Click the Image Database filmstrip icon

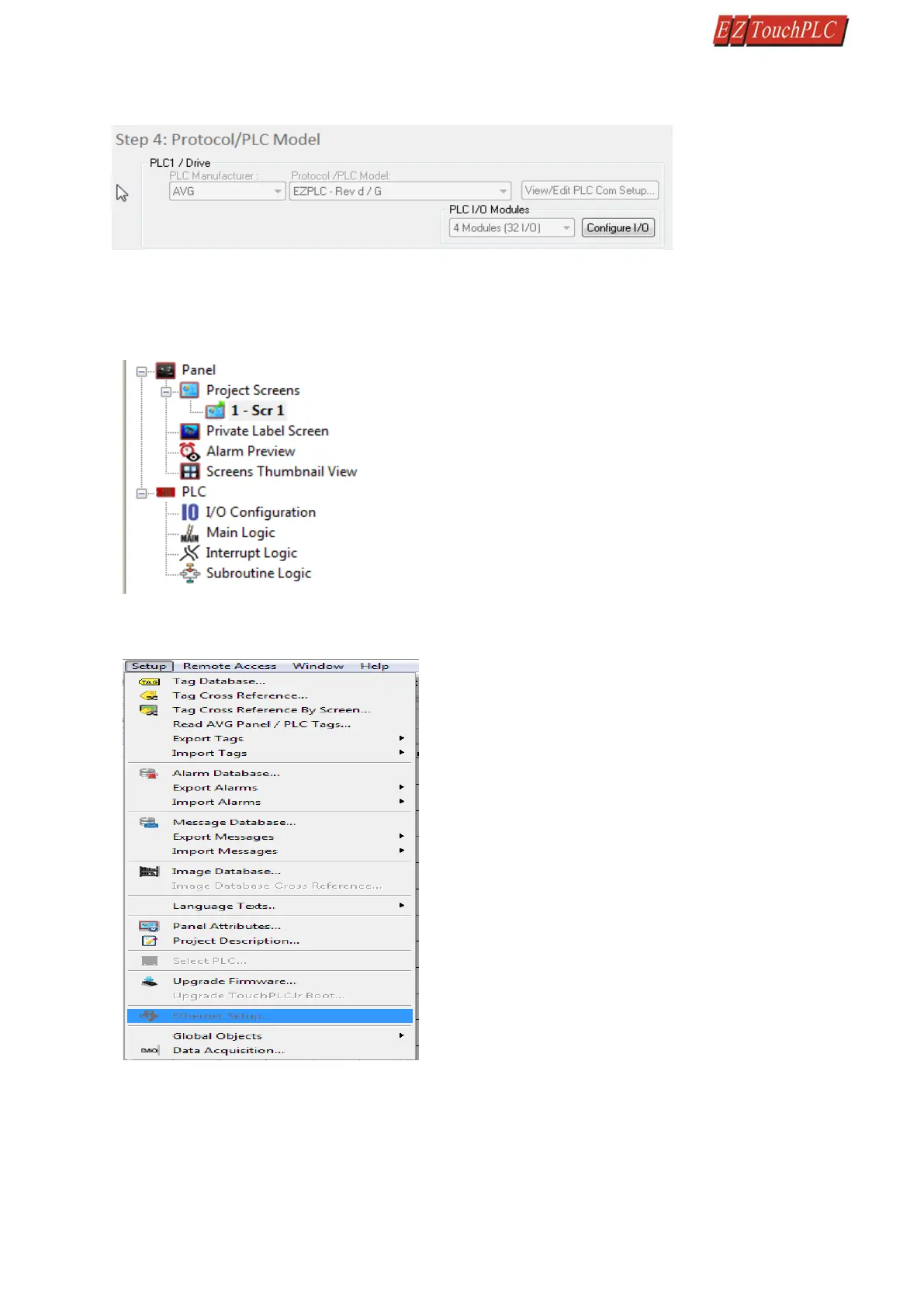pos(149,872)
